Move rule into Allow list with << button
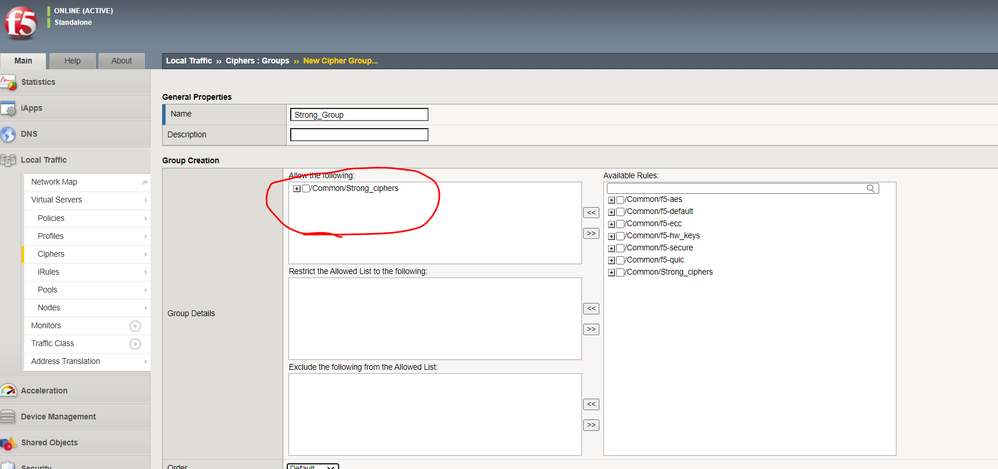998x469 pixels. click(591, 213)
